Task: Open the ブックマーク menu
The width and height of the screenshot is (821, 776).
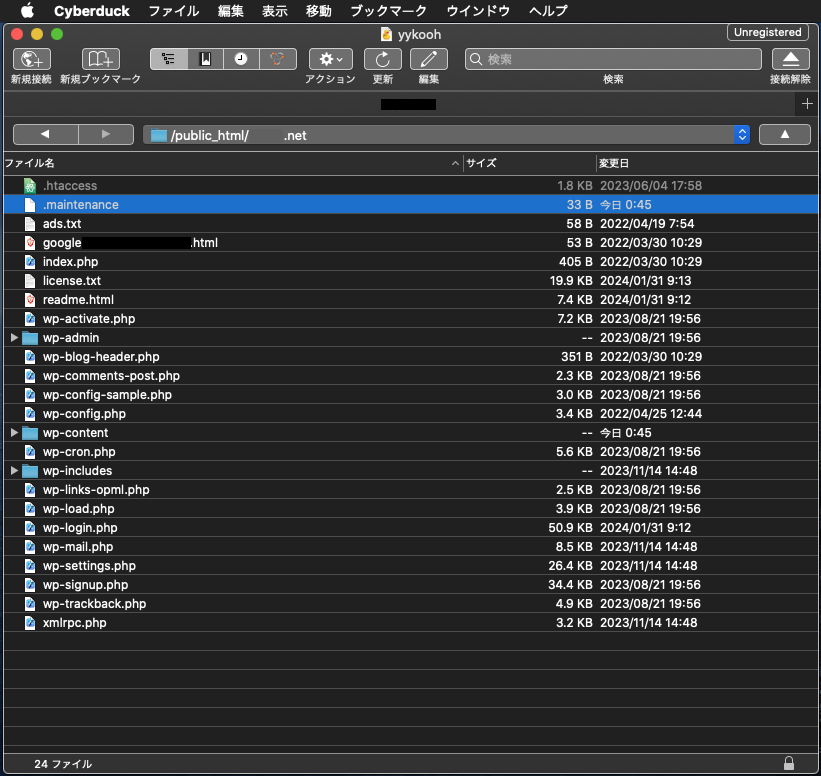Action: tap(388, 11)
